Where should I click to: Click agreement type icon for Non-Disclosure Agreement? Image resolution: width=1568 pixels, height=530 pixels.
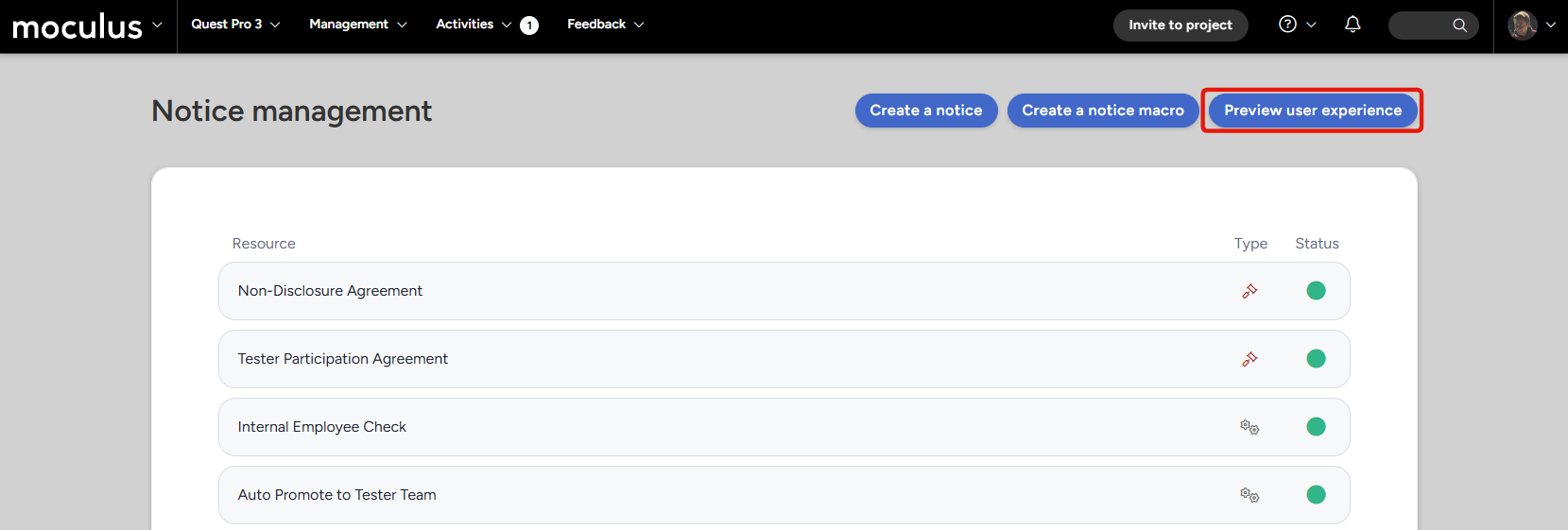(x=1249, y=291)
